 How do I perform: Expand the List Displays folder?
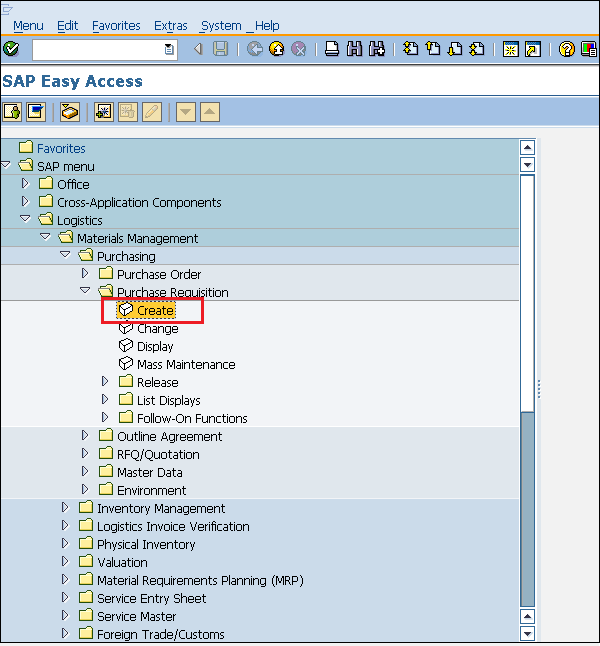click(x=105, y=399)
